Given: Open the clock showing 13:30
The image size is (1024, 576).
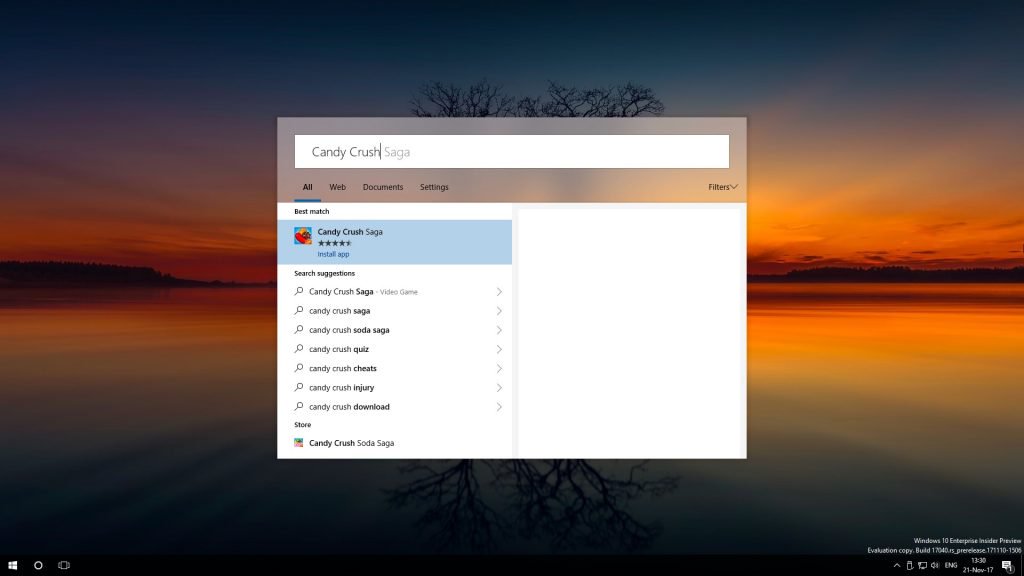Looking at the screenshot, I should (978, 565).
